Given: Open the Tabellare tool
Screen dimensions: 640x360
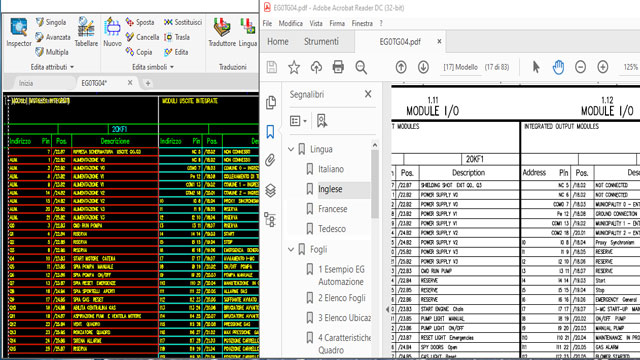Looking at the screenshot, I should (86, 32).
